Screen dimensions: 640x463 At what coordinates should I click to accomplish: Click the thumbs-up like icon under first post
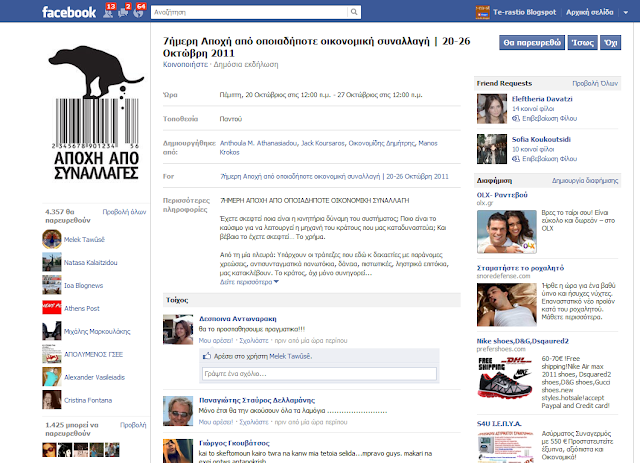pos(207,356)
